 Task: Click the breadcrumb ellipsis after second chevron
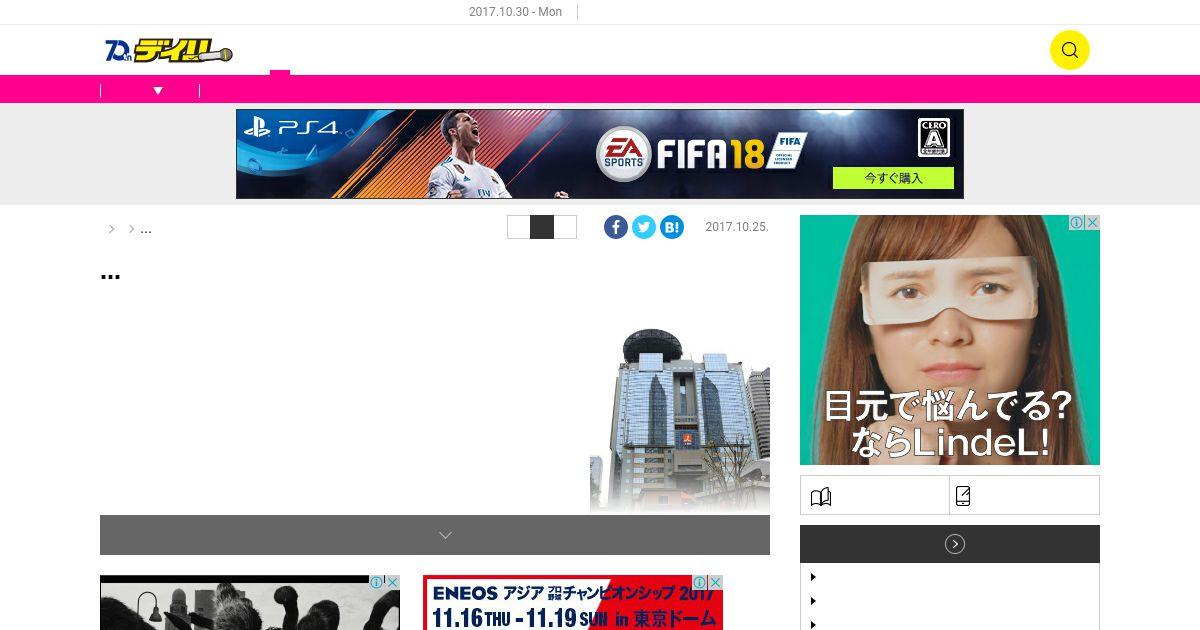pos(146,229)
